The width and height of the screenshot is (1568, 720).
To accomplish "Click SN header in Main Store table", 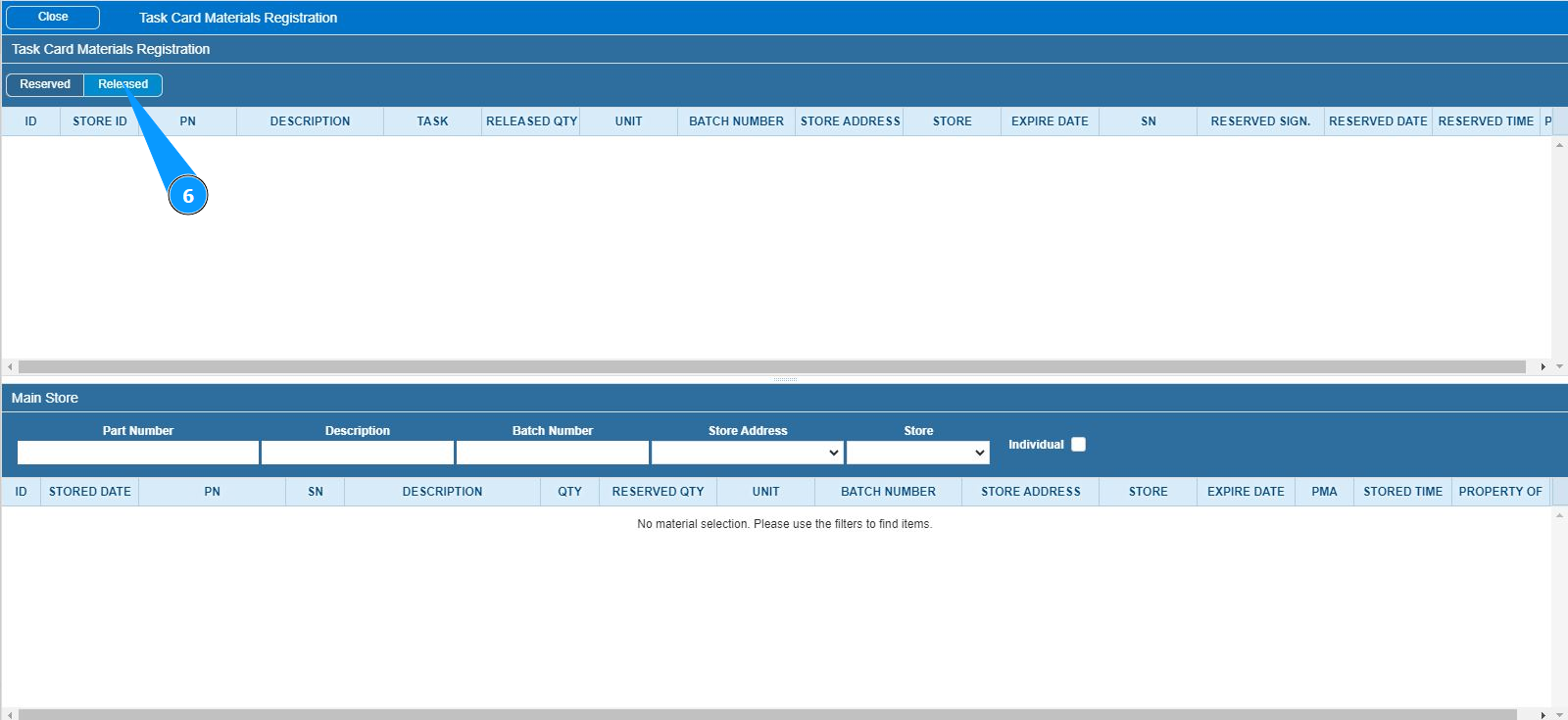I will [316, 492].
